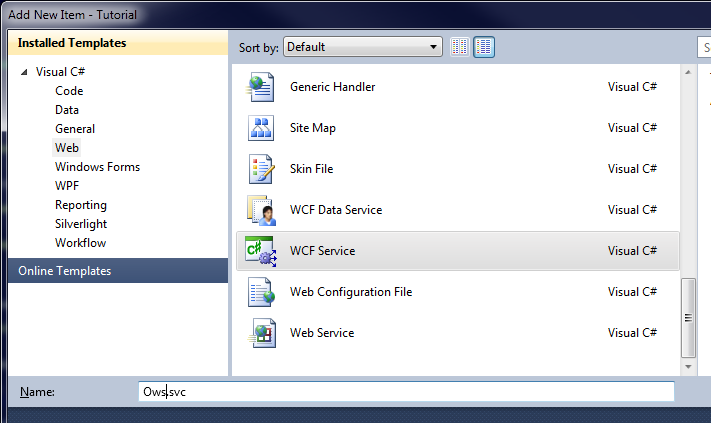Image resolution: width=711 pixels, height=423 pixels.
Task: Select the WCF Service C# icon
Action: click(261, 251)
